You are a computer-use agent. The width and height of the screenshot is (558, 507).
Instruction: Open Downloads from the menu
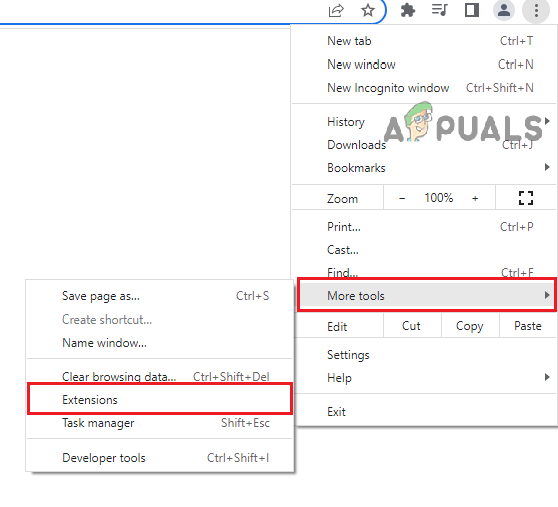(425, 145)
